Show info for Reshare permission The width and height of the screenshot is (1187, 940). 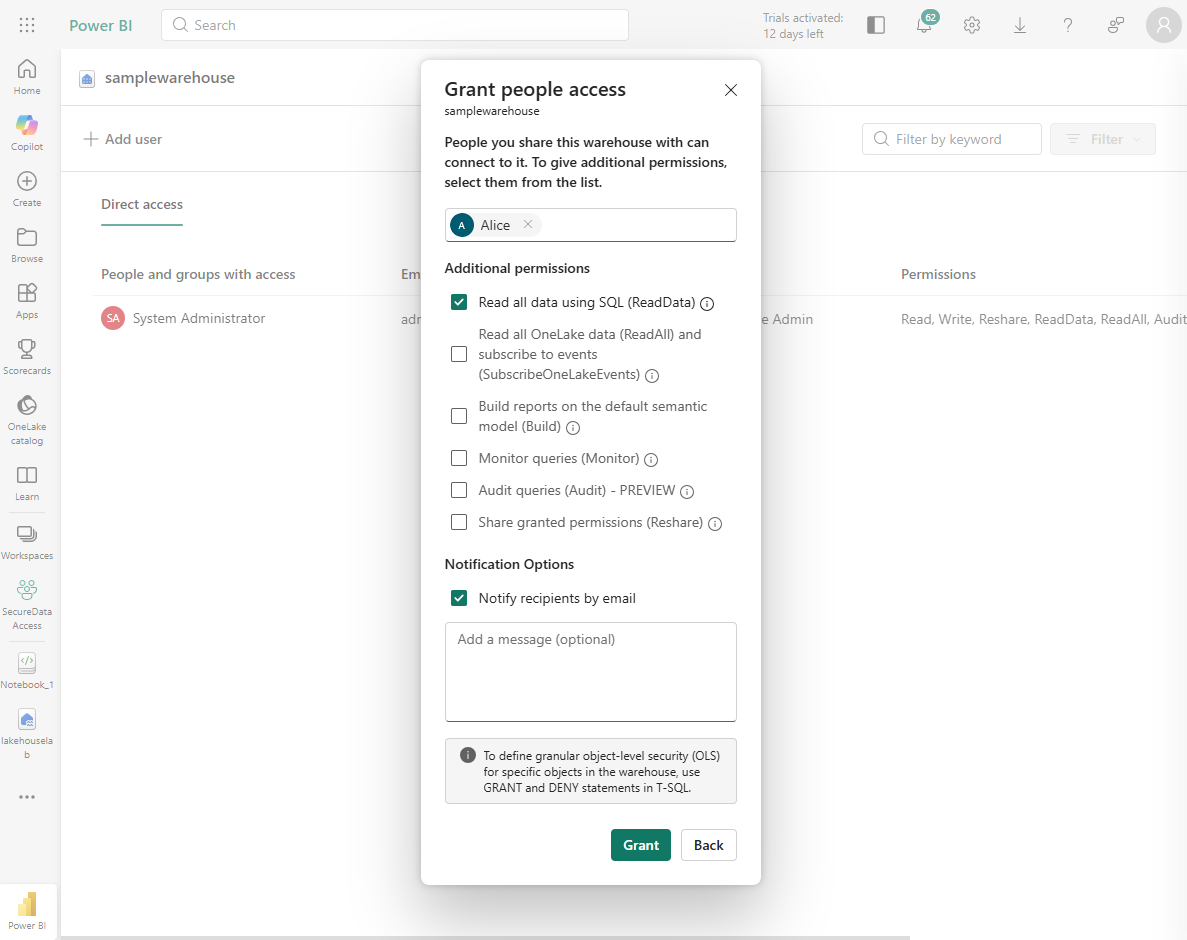(715, 524)
